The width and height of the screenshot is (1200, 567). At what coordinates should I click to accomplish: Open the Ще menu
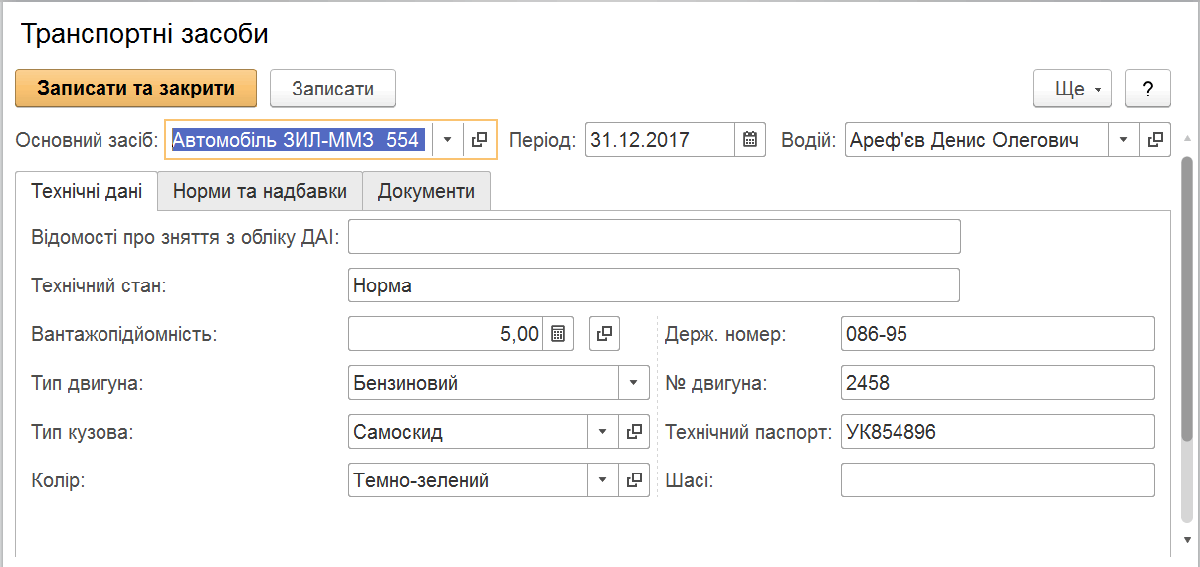(1073, 88)
